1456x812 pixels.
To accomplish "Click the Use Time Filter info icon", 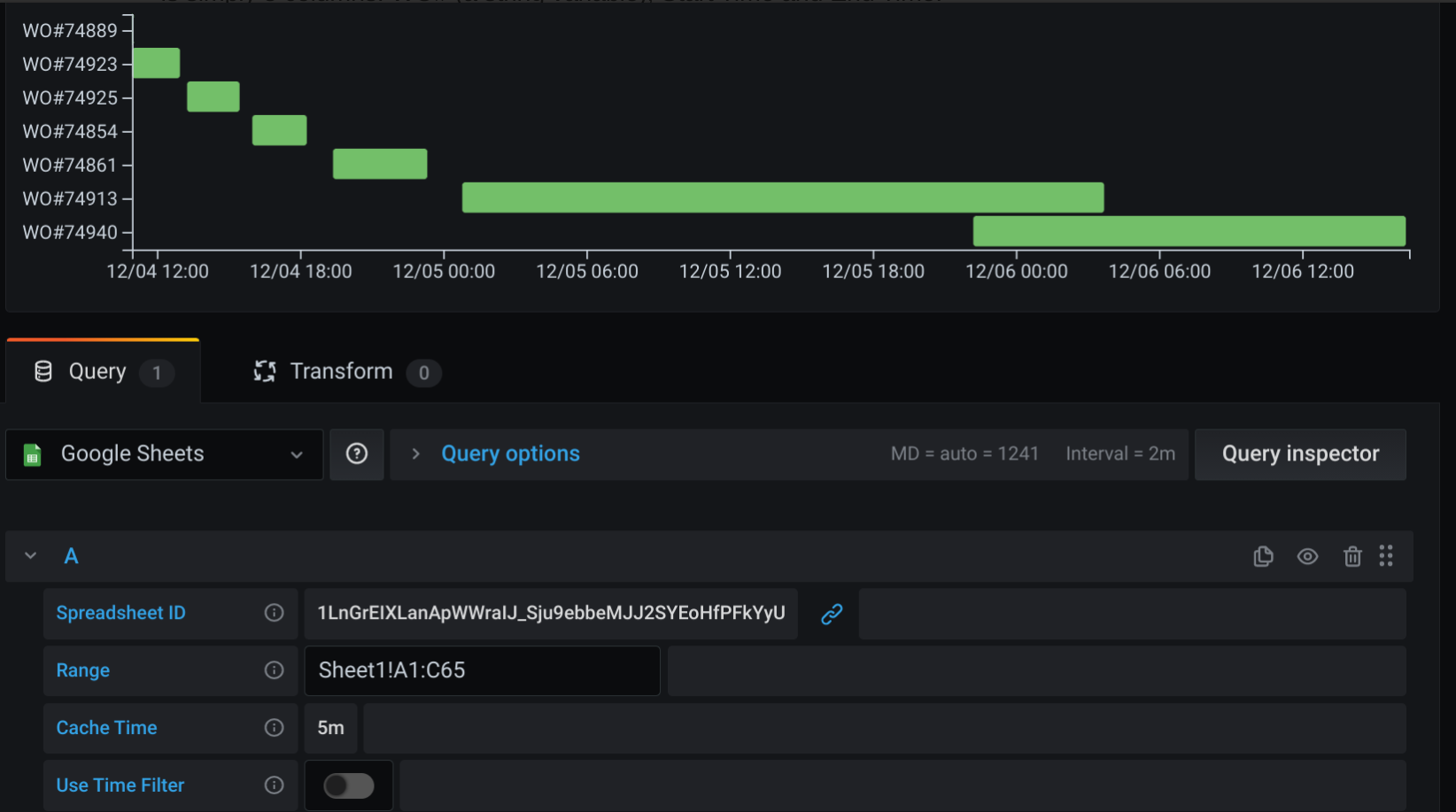I will [275, 785].
